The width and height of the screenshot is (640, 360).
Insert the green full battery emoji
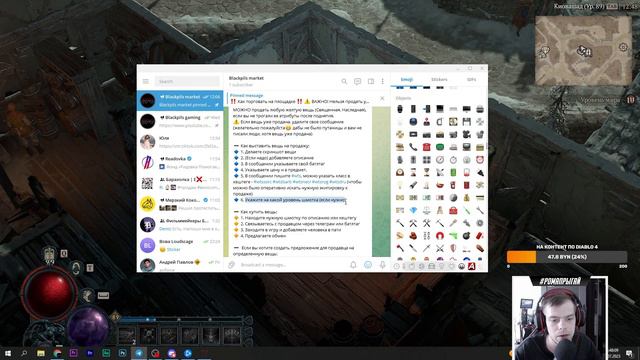point(453,172)
